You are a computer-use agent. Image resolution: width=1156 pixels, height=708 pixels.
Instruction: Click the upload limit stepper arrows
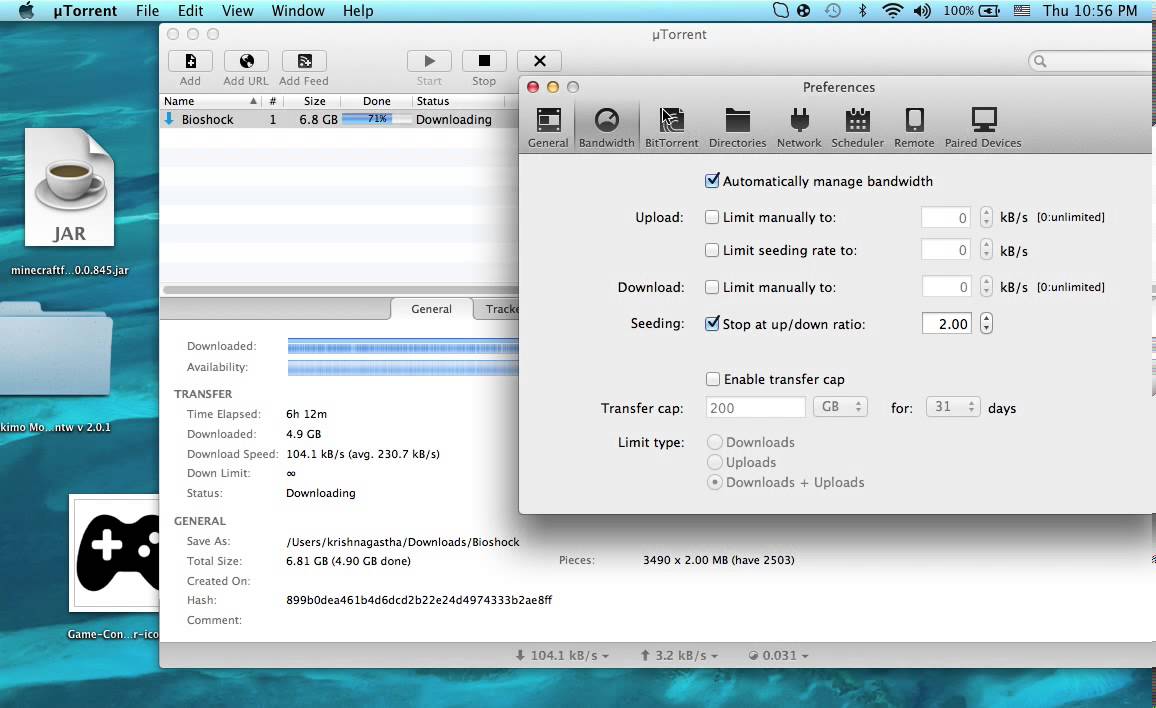tap(986, 217)
